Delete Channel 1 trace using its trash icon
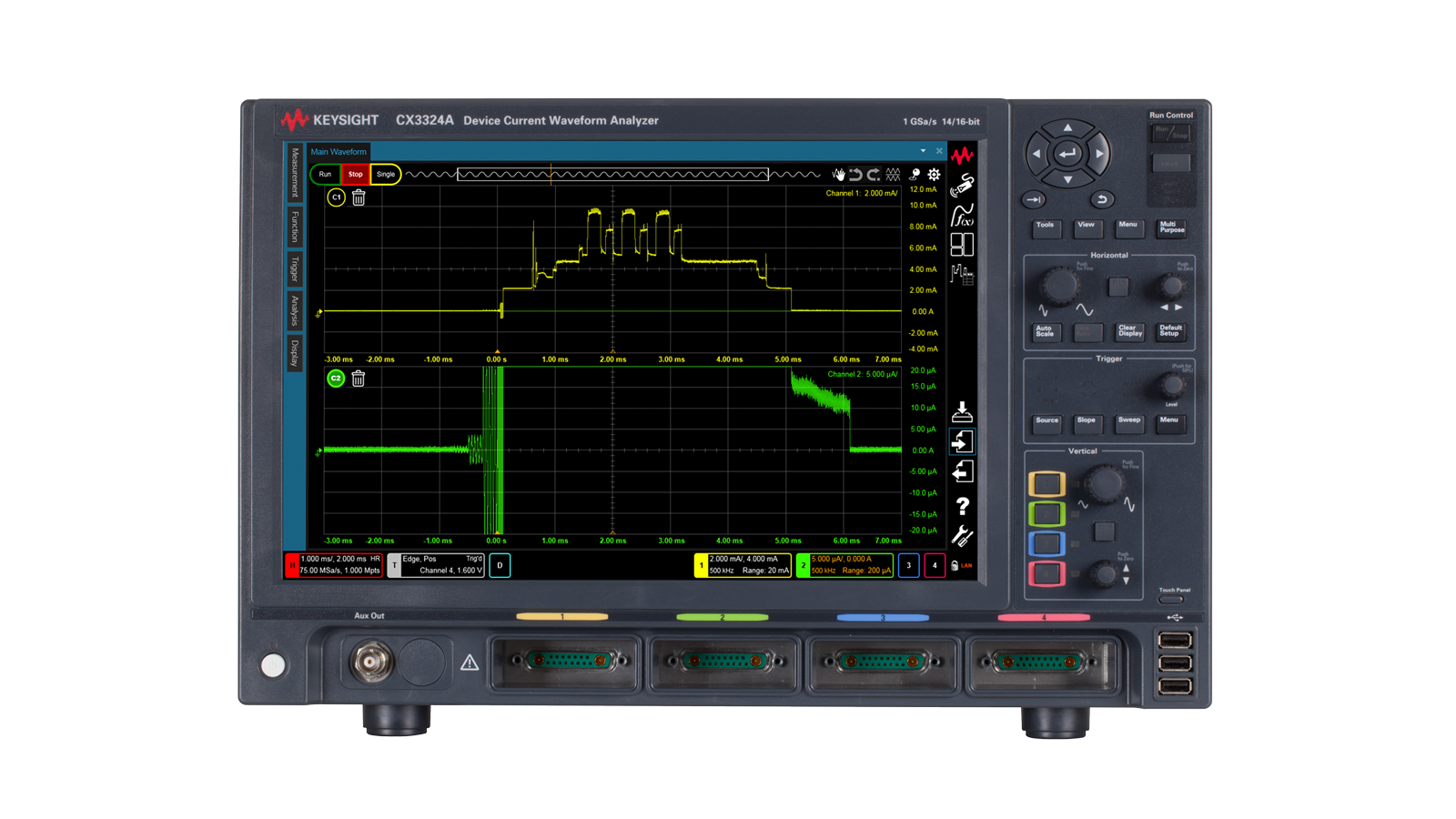Viewport: 1456px width, 819px height. pos(359,197)
